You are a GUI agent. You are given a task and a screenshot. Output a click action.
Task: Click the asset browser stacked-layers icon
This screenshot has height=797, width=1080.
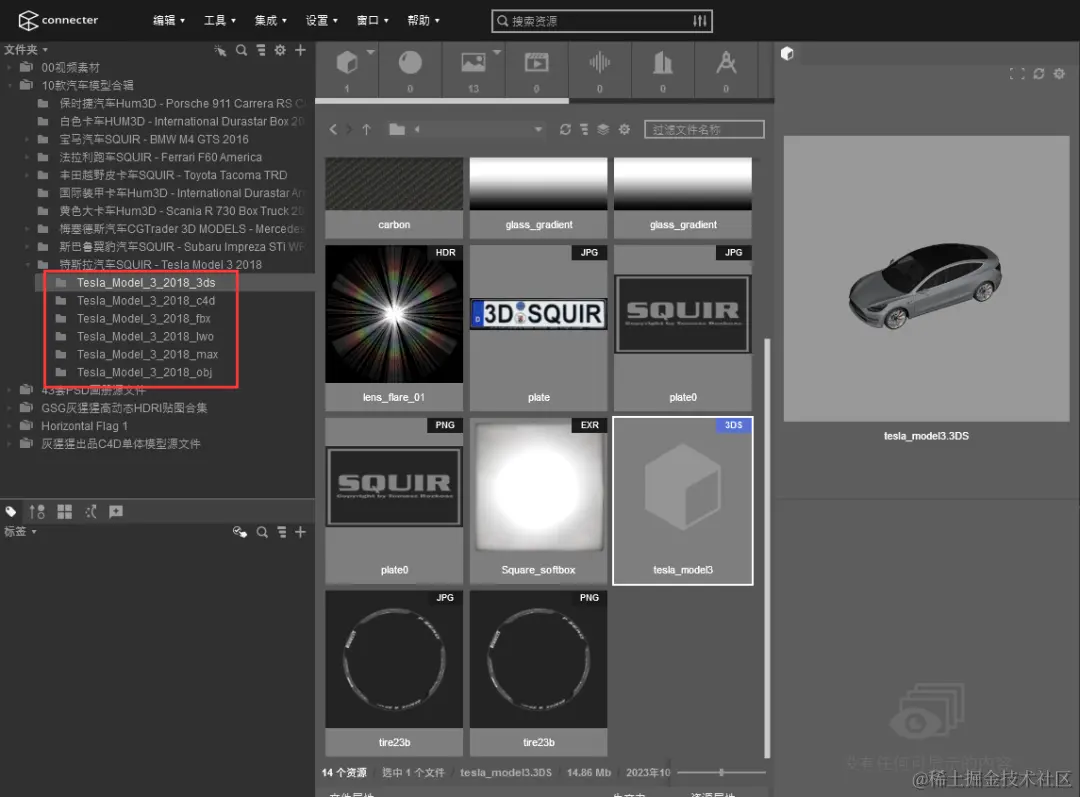tap(603, 130)
